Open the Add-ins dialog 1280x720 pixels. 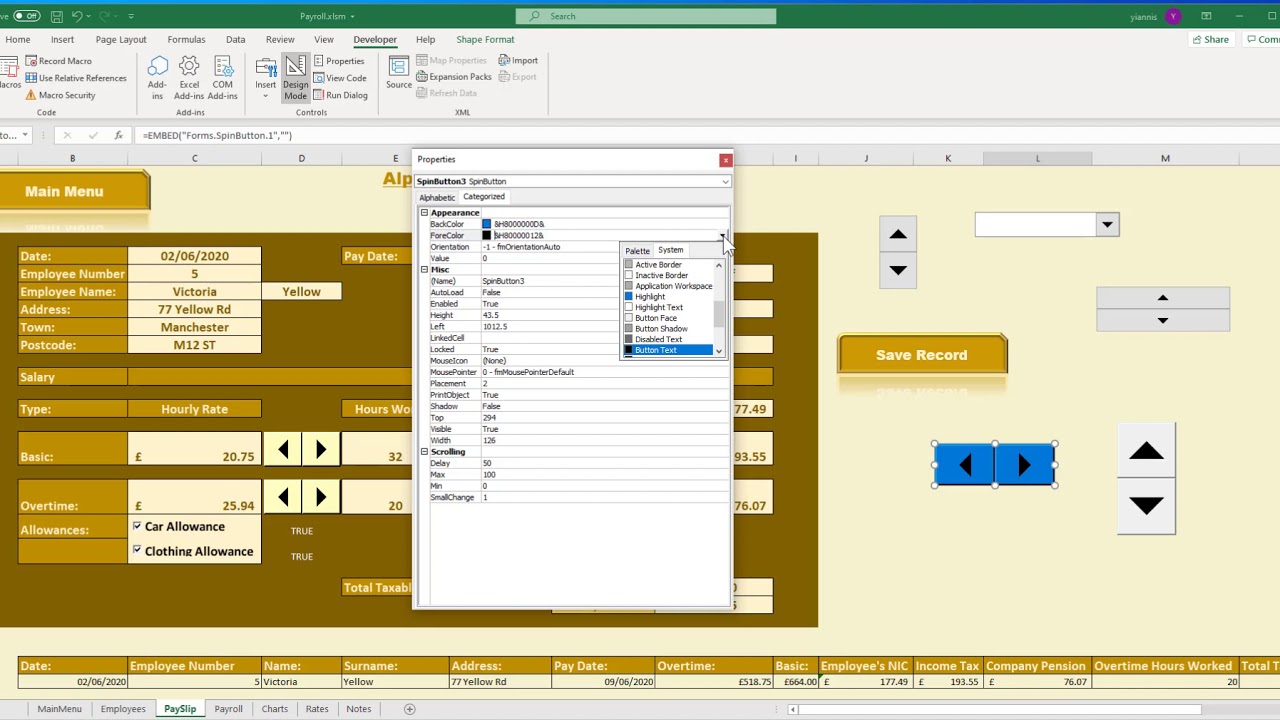point(157,78)
